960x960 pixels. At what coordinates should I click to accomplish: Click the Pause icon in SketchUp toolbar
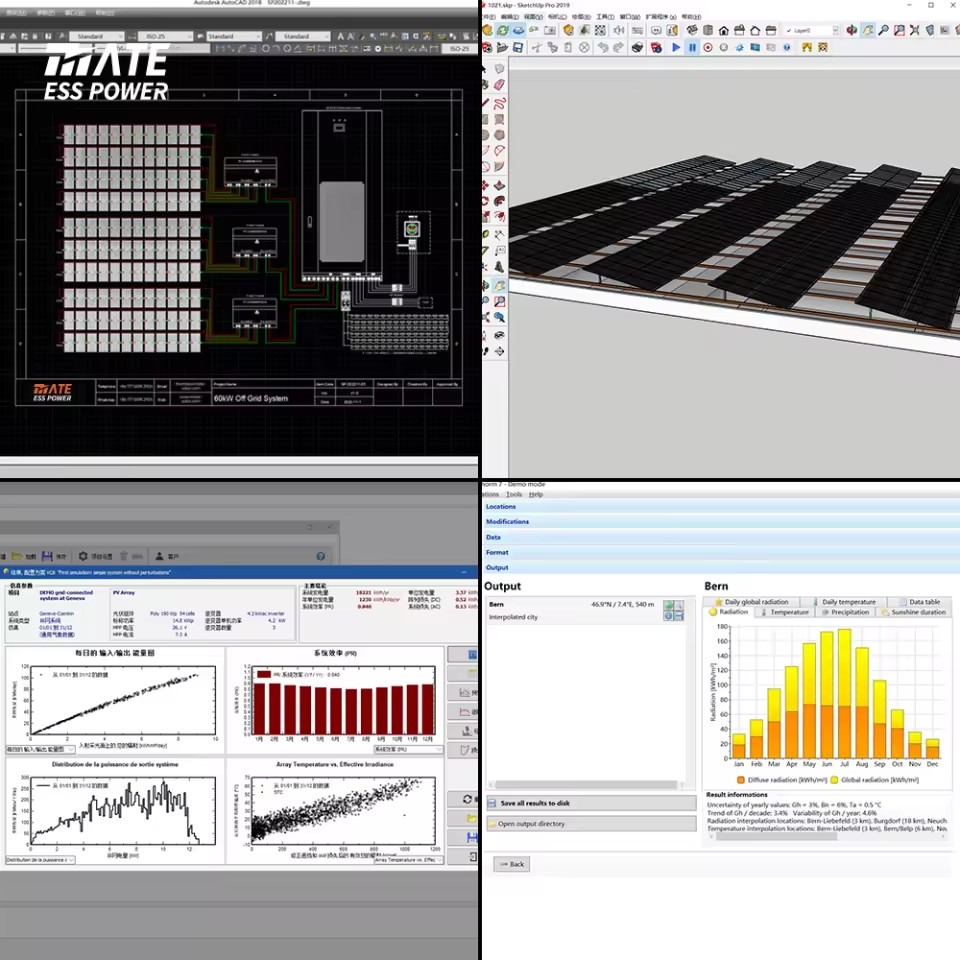coord(692,47)
